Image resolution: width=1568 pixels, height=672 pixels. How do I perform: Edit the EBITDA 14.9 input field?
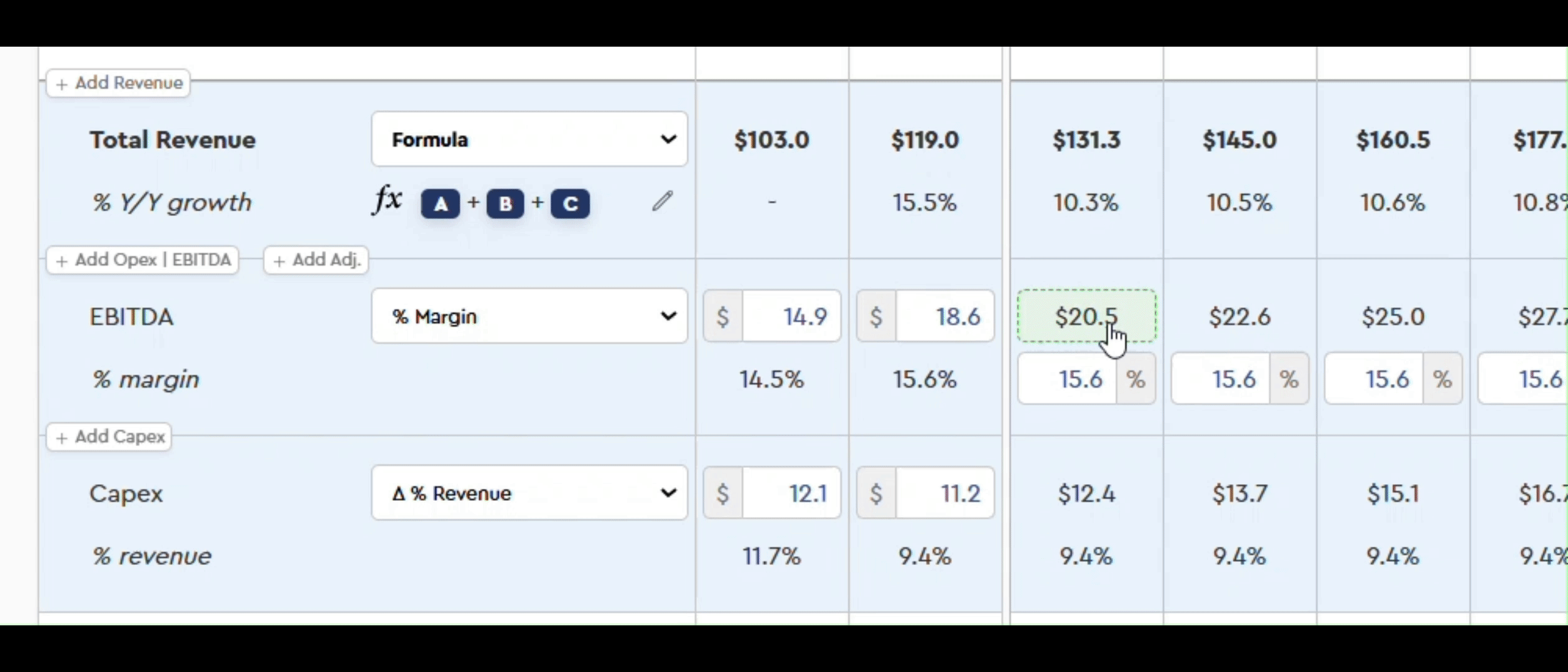coord(791,316)
